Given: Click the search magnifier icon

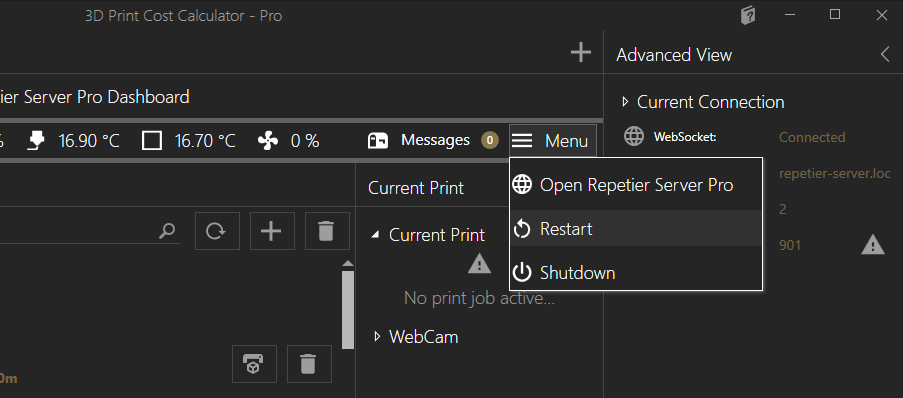Looking at the screenshot, I should pyautogui.click(x=167, y=231).
